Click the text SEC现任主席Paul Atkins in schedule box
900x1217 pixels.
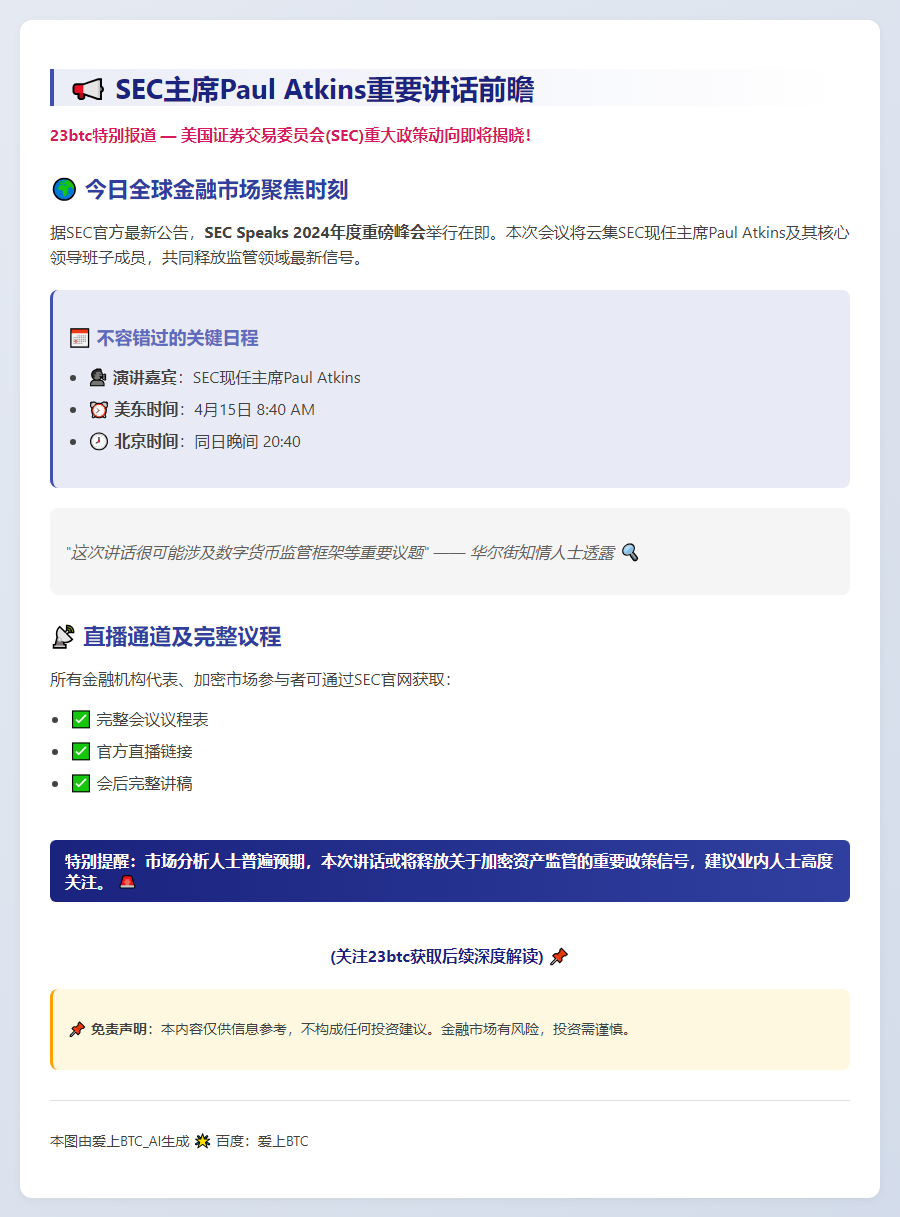(x=277, y=378)
